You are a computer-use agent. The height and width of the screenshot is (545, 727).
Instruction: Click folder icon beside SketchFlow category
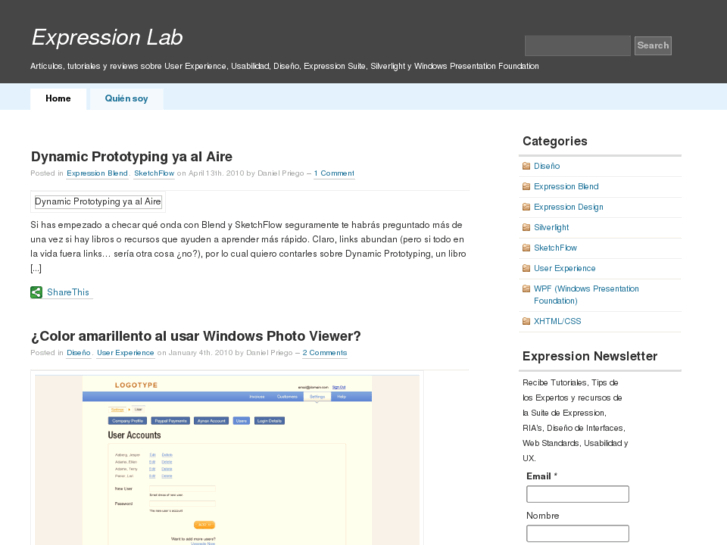tap(526, 248)
